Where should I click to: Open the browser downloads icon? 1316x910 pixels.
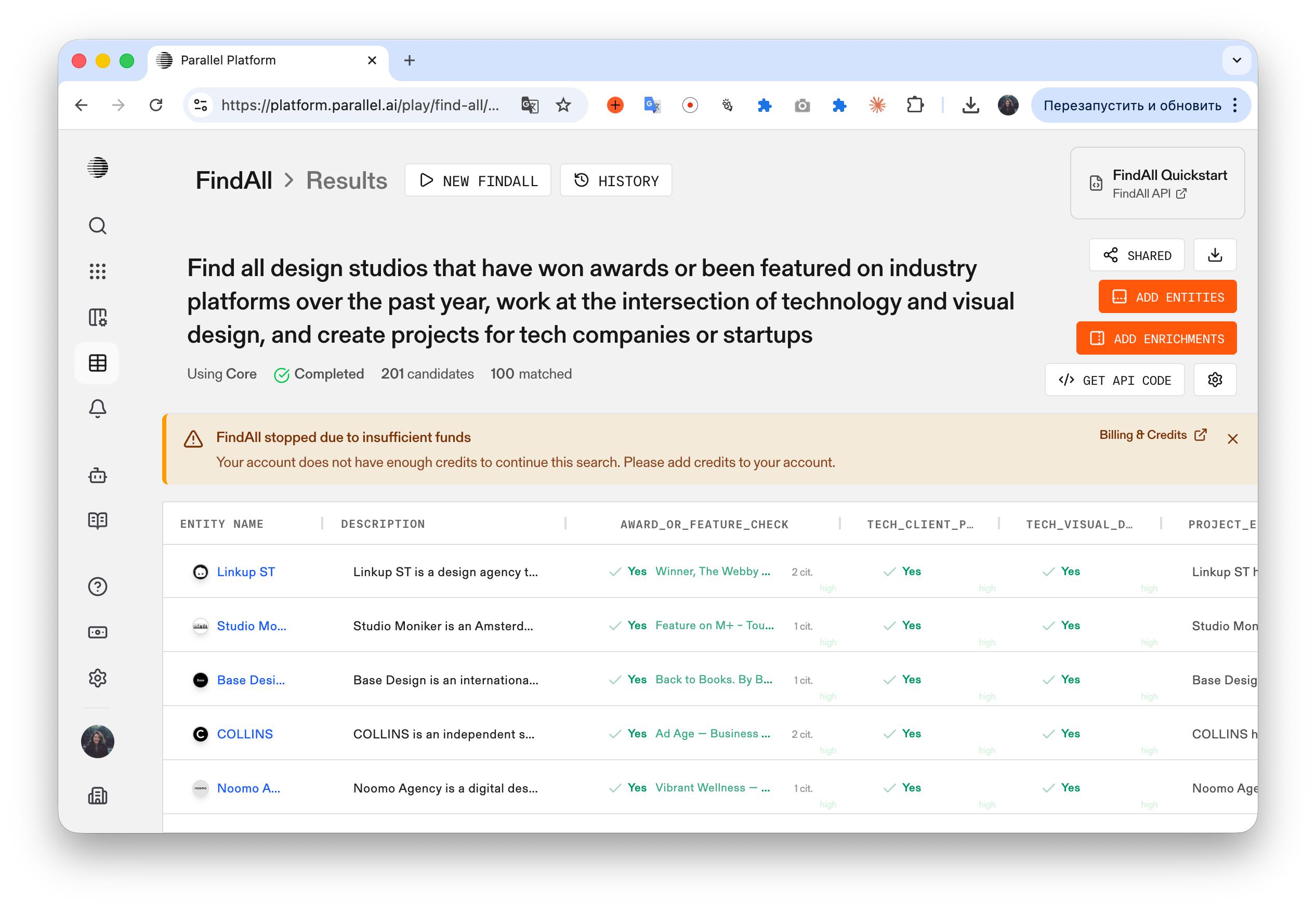point(970,105)
